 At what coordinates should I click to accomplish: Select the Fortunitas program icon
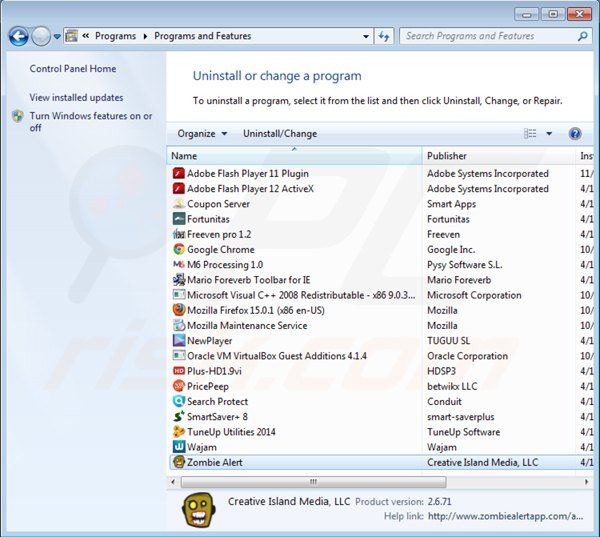pyautogui.click(x=179, y=219)
